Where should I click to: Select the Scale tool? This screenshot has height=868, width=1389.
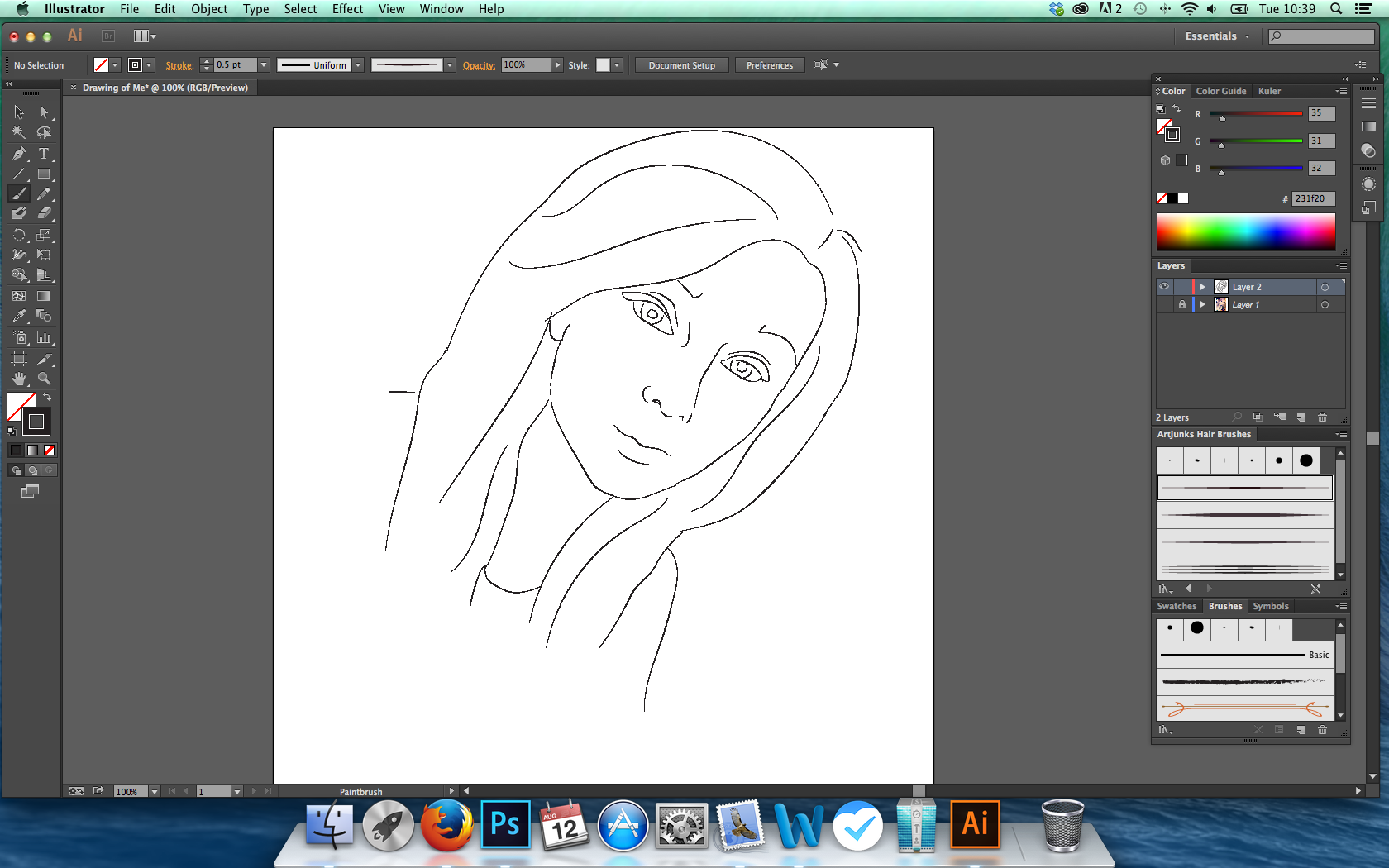click(44, 235)
